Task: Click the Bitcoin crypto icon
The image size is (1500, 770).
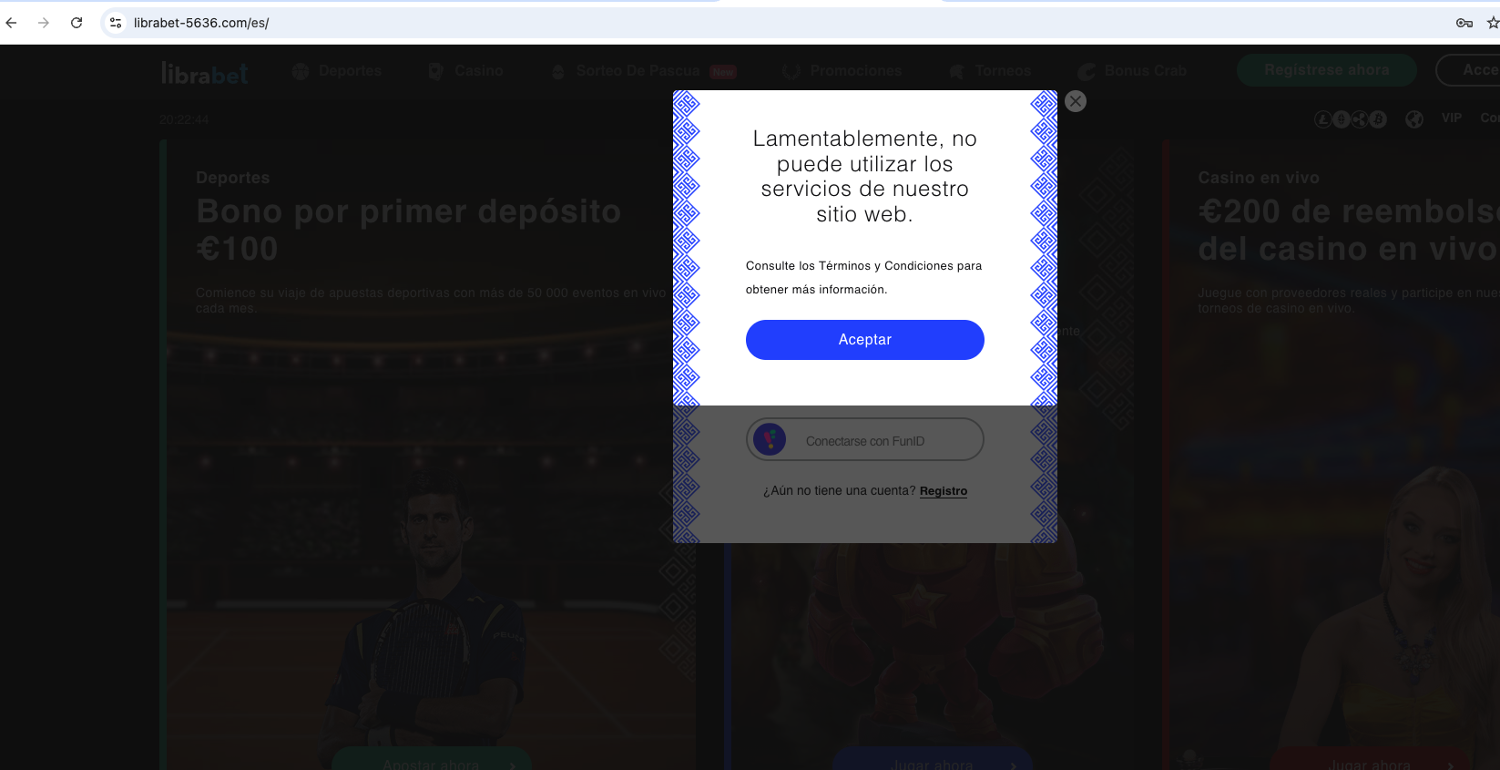Action: 1378,120
